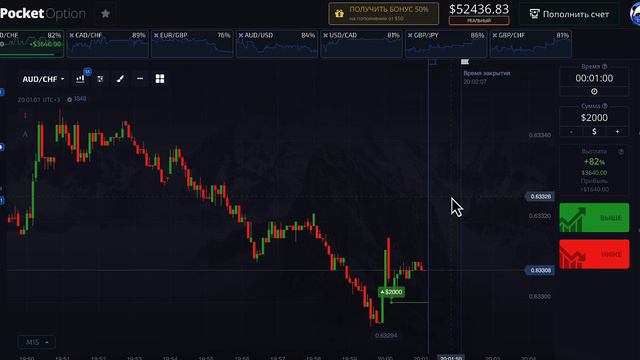Open the M15 timeframe dropdown
The height and width of the screenshot is (360, 640).
(36, 342)
